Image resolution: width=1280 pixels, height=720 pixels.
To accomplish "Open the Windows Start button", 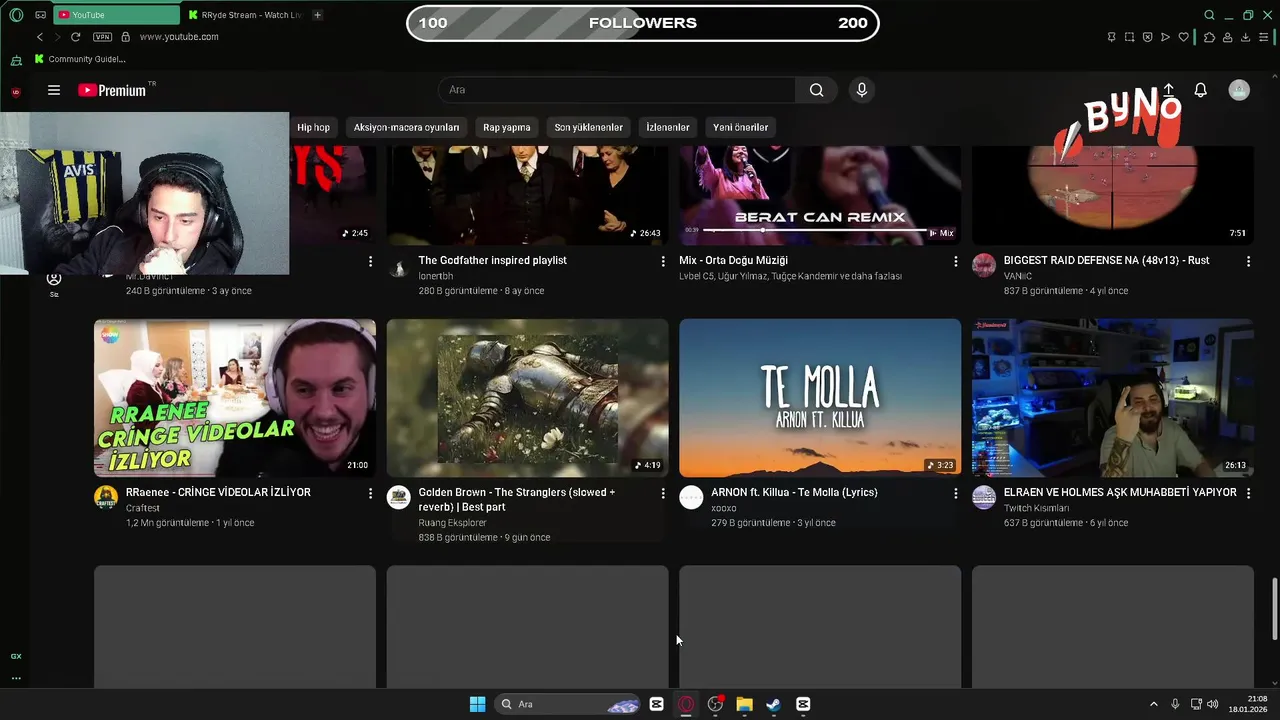I will pyautogui.click(x=477, y=704).
